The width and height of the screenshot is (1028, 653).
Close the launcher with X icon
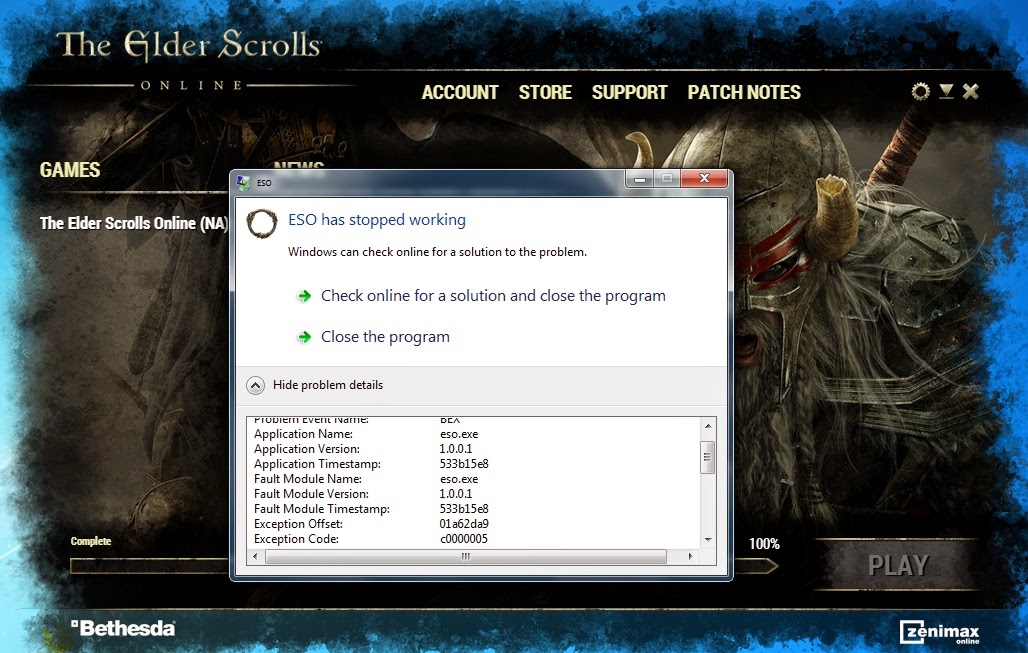(971, 91)
